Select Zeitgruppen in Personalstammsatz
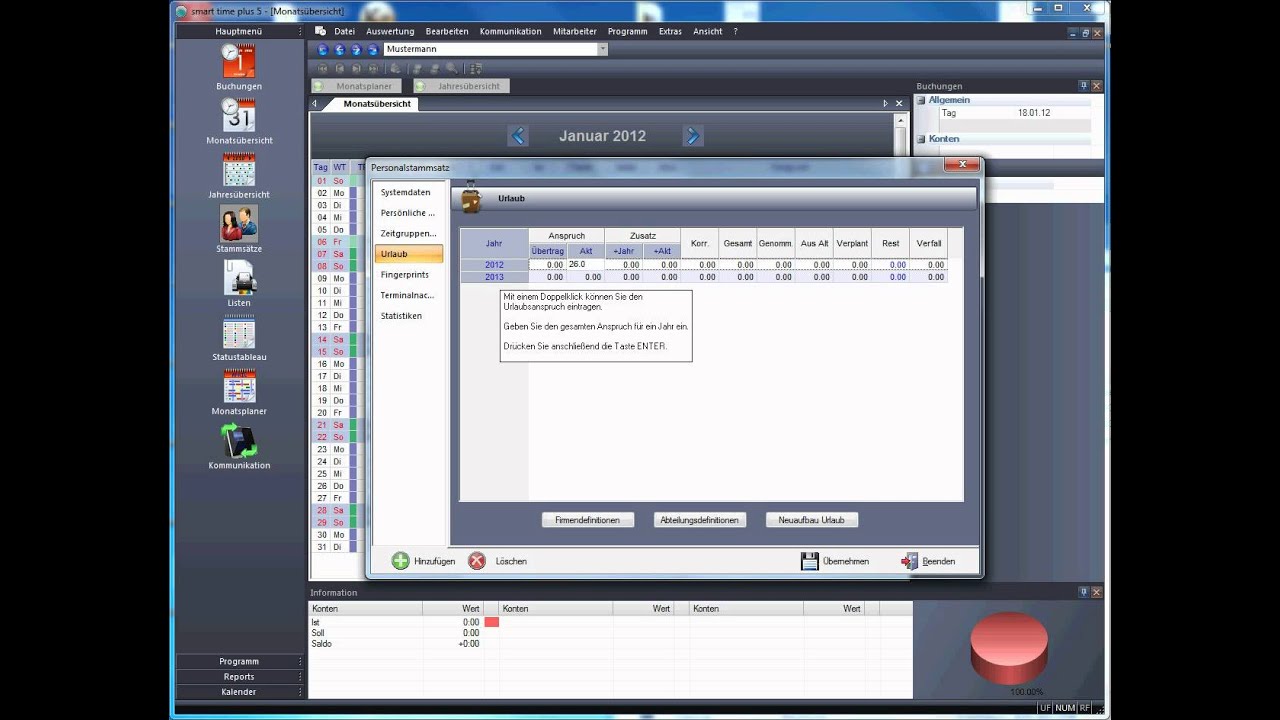 tap(408, 233)
